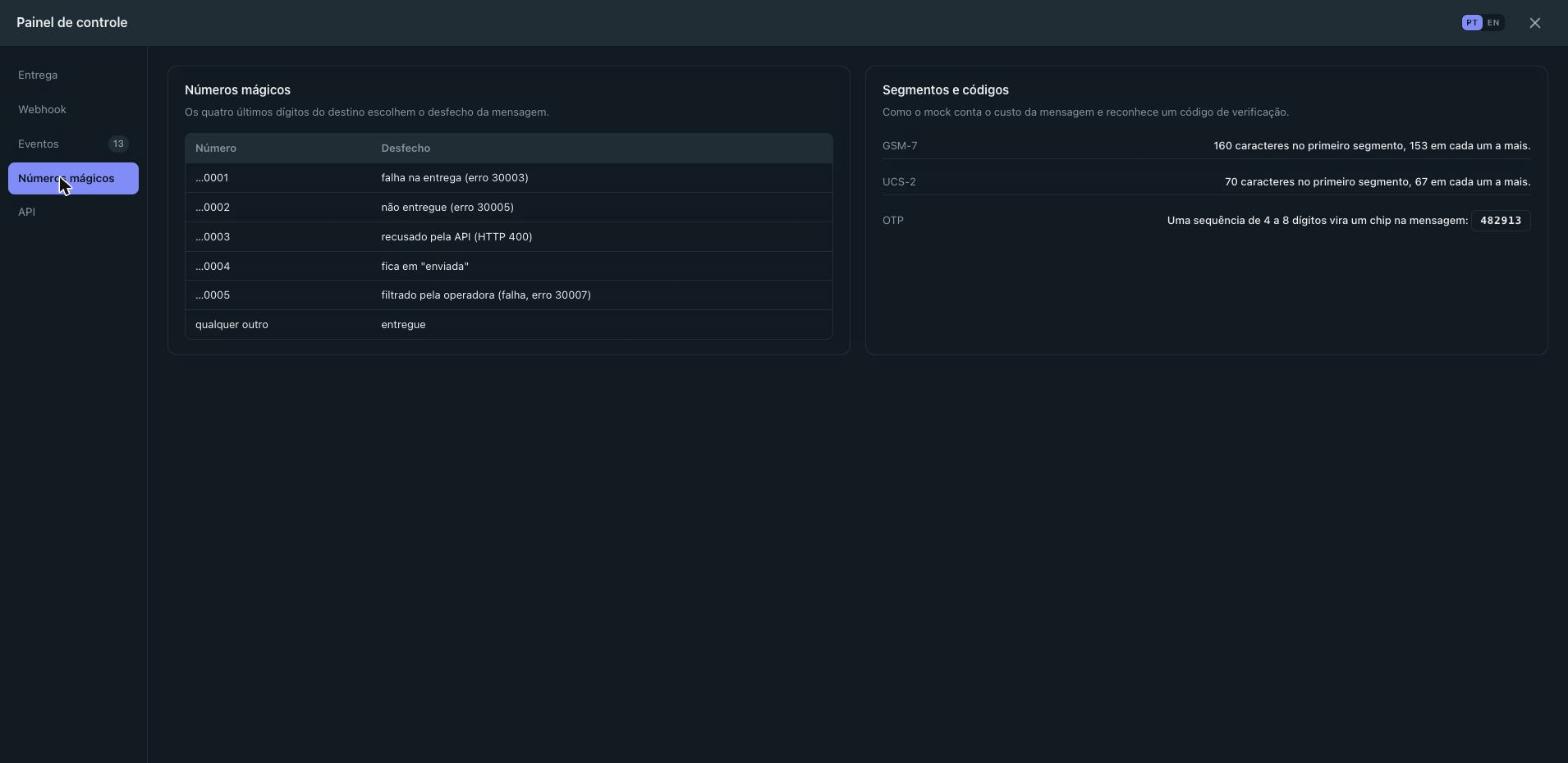Click the 'Segmentos e códigos' heading
The width and height of the screenshot is (1568, 763).
click(946, 90)
